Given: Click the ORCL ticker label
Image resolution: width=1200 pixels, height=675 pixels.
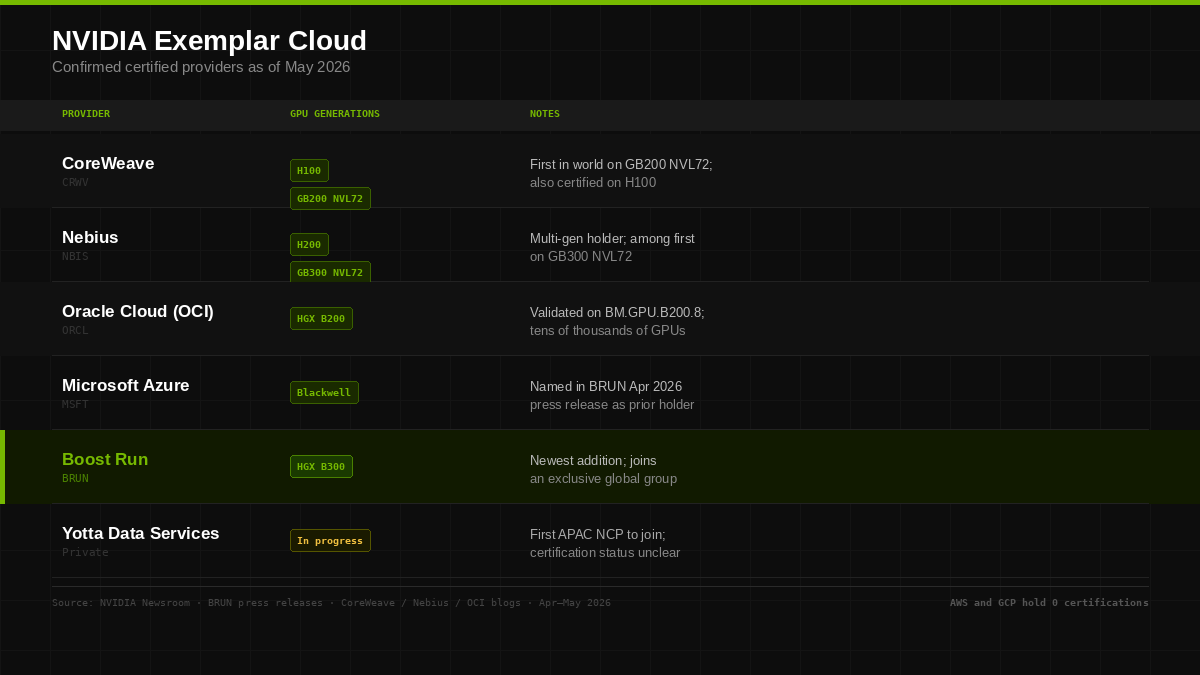Looking at the screenshot, I should [75, 331].
